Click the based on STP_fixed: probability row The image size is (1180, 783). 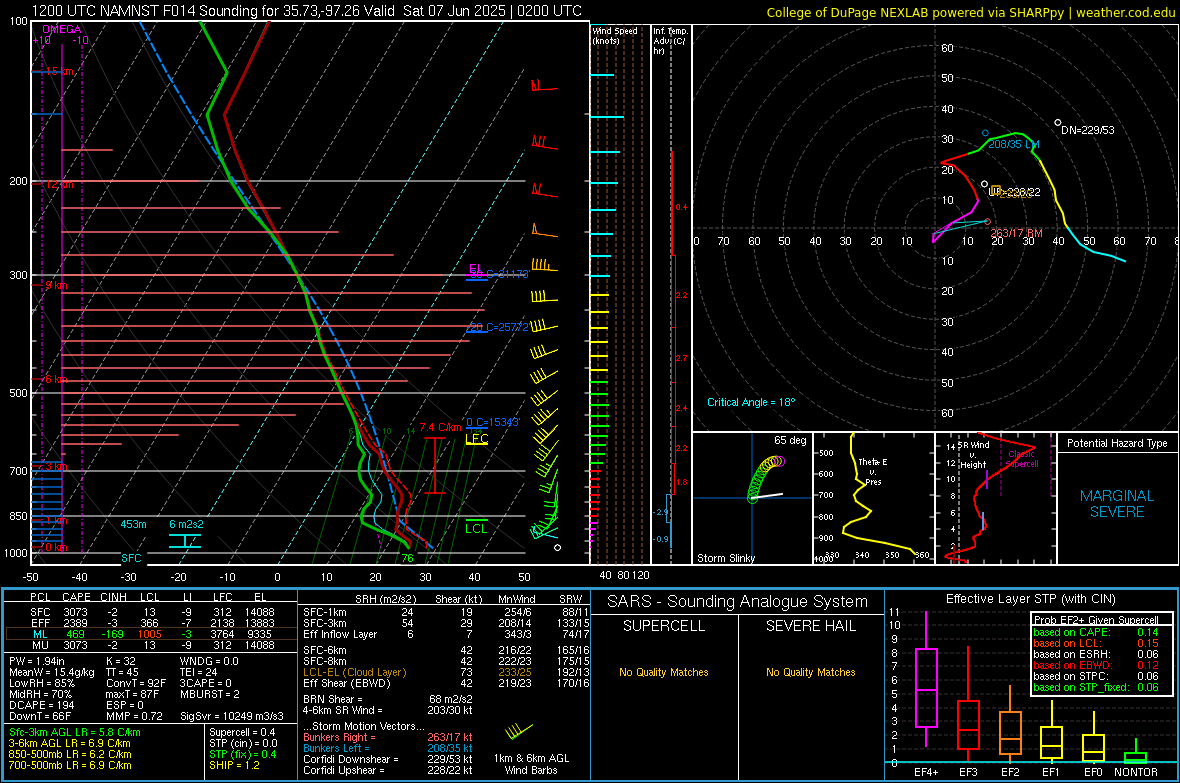pos(1095,687)
